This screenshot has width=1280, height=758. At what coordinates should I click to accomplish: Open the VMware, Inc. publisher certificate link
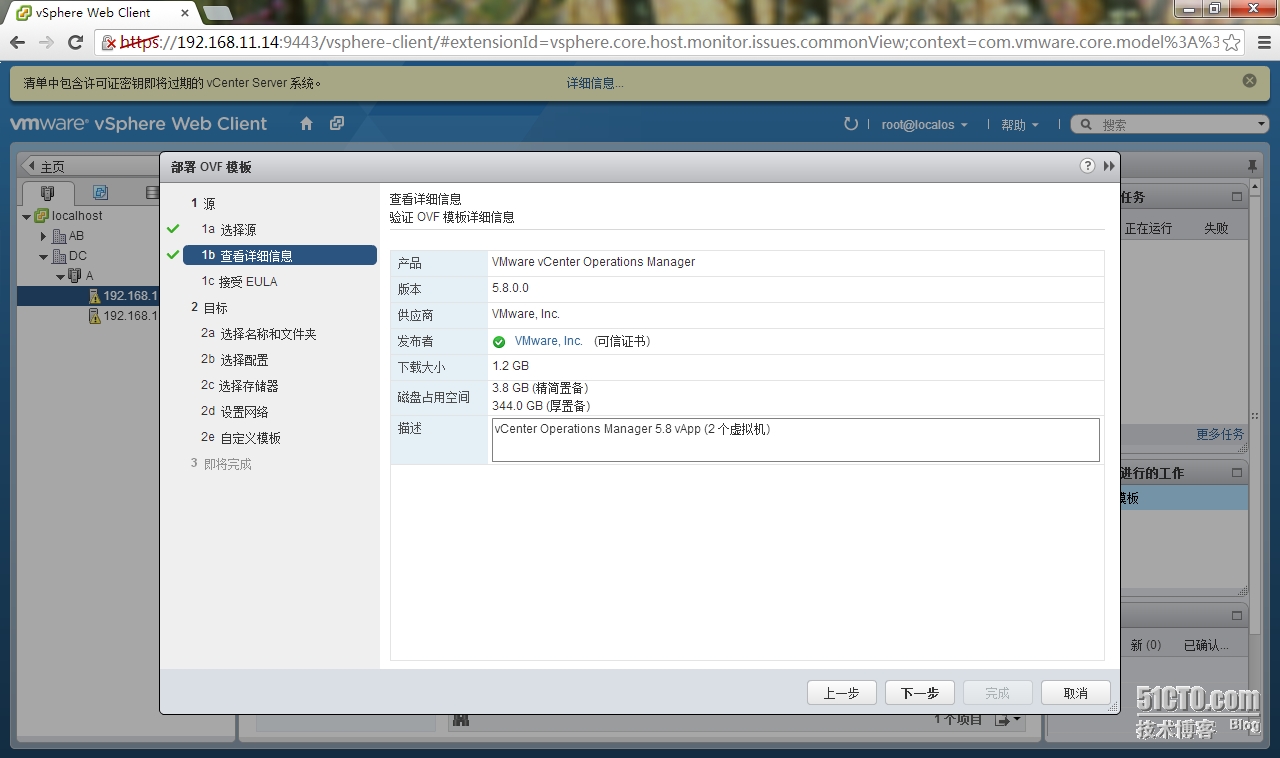tap(548, 341)
